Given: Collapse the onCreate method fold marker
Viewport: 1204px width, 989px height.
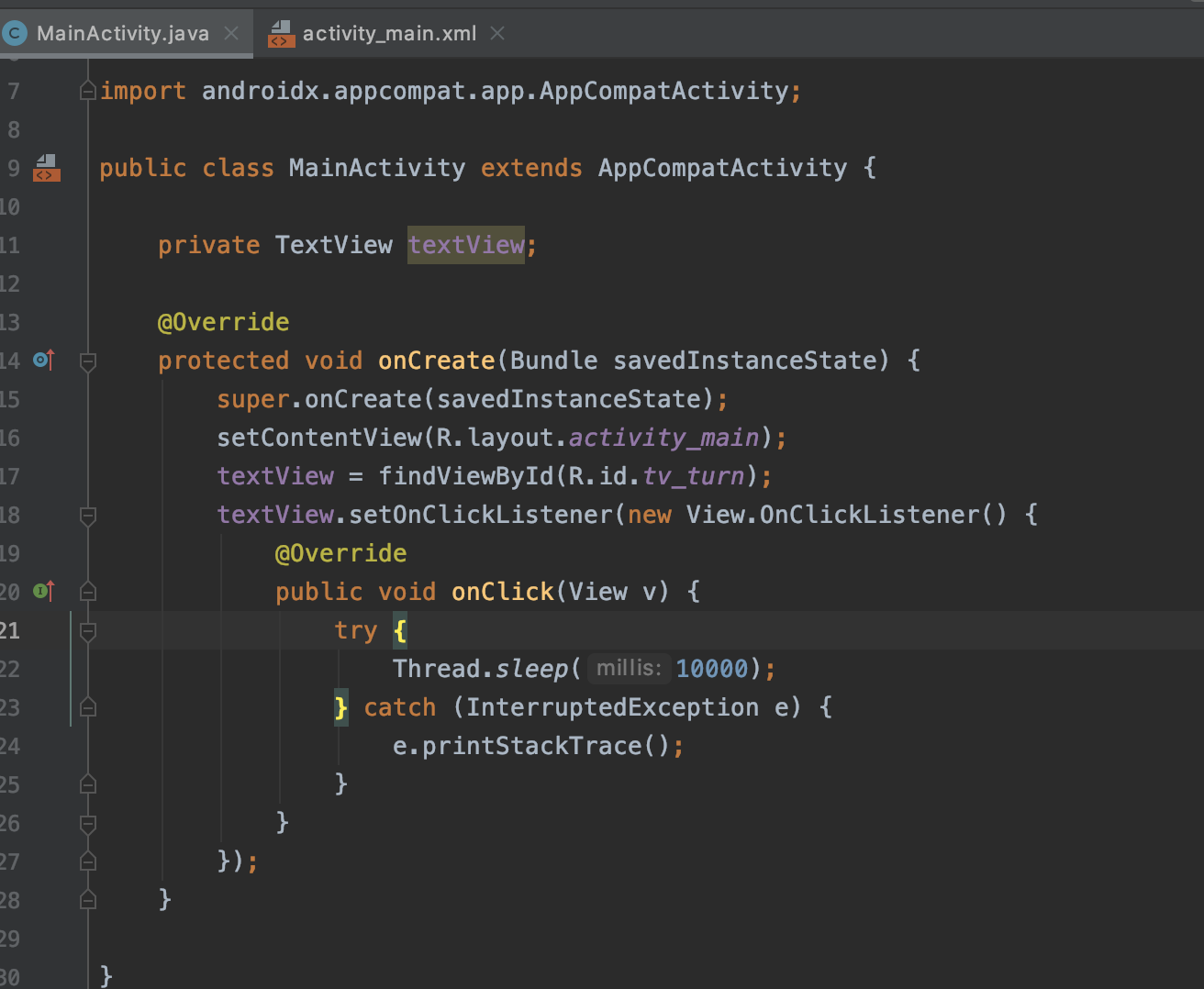Looking at the screenshot, I should [x=88, y=361].
